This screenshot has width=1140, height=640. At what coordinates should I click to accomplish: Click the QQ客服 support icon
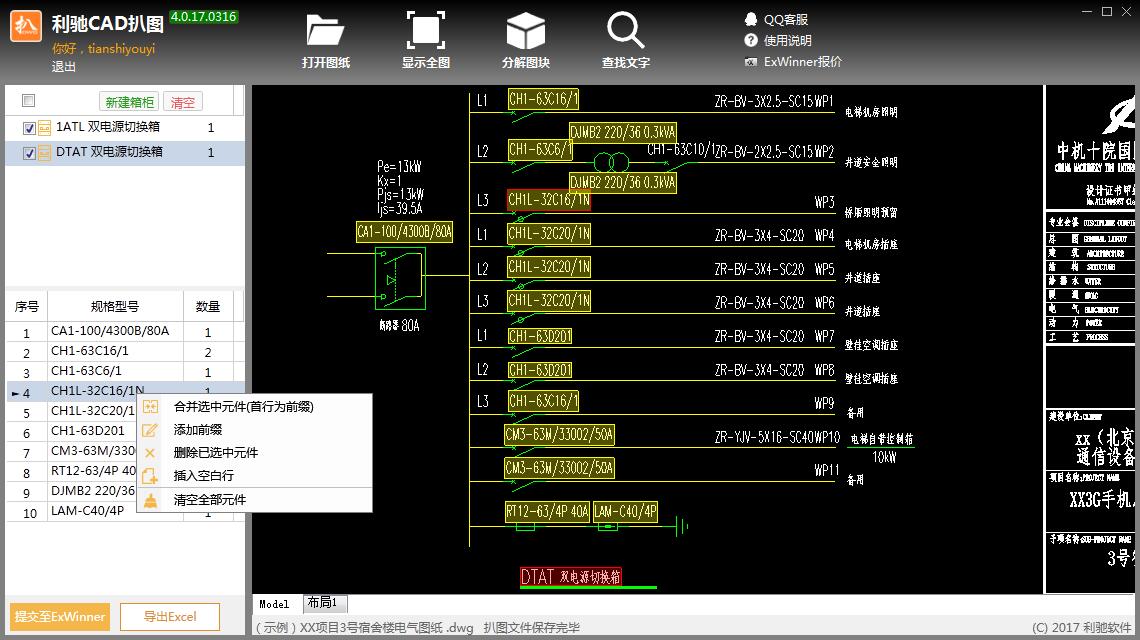pos(751,20)
